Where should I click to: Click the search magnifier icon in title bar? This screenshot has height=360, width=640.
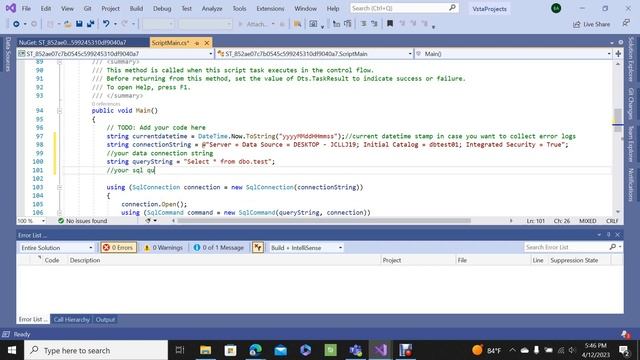click(x=452, y=8)
